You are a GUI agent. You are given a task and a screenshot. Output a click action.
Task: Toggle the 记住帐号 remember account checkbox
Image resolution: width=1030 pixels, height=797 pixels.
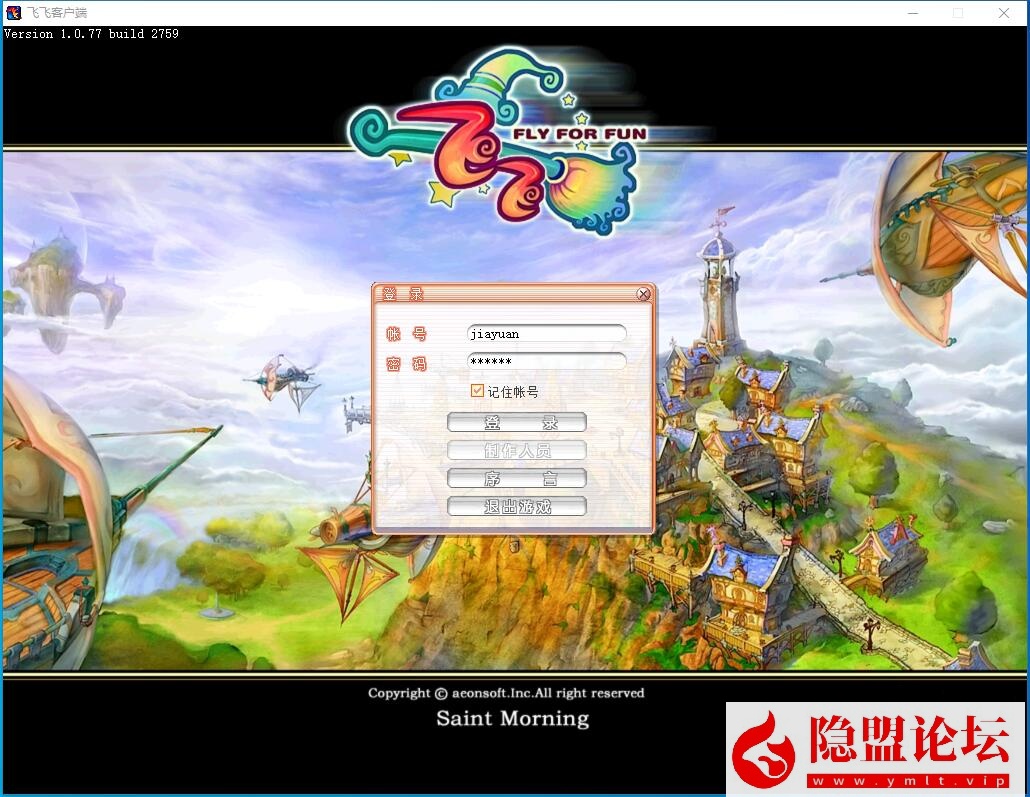coord(478,391)
